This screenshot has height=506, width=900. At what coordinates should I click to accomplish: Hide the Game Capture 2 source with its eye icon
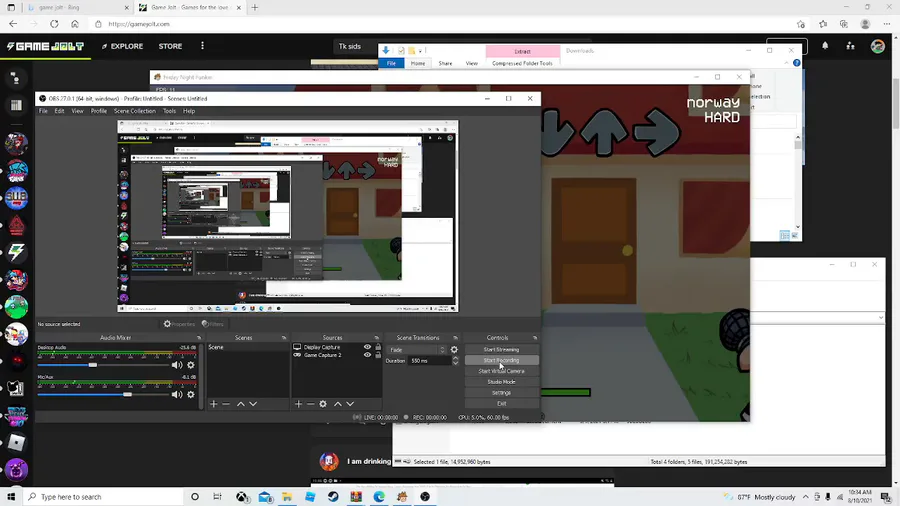pyautogui.click(x=367, y=355)
